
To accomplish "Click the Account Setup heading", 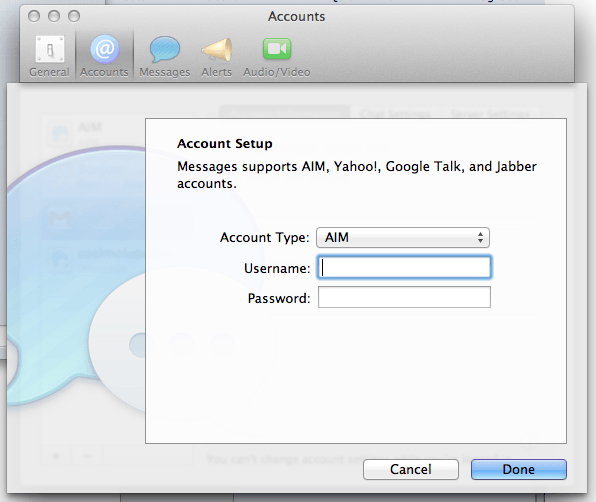I will (x=225, y=144).
